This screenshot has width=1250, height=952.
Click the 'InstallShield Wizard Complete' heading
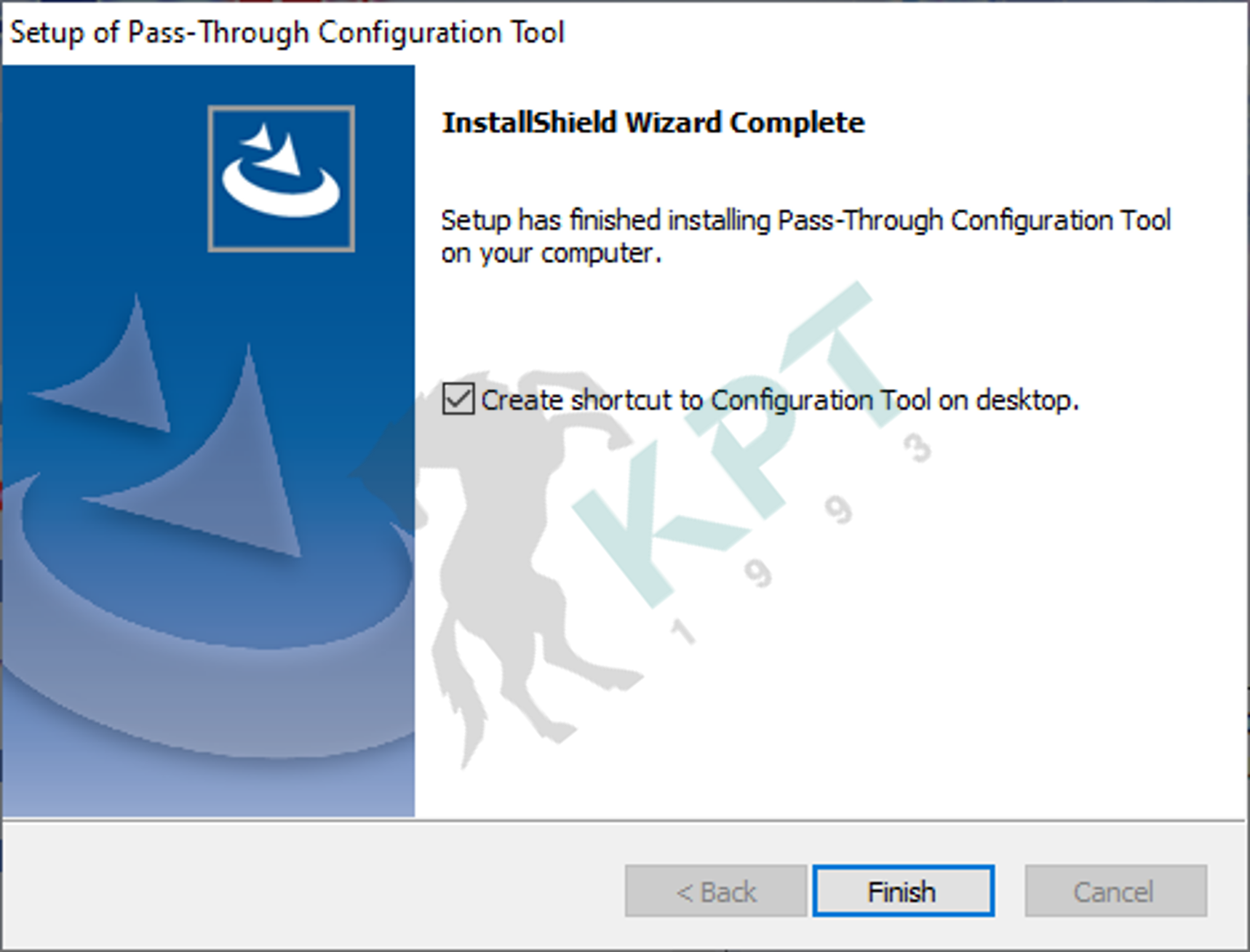(653, 122)
